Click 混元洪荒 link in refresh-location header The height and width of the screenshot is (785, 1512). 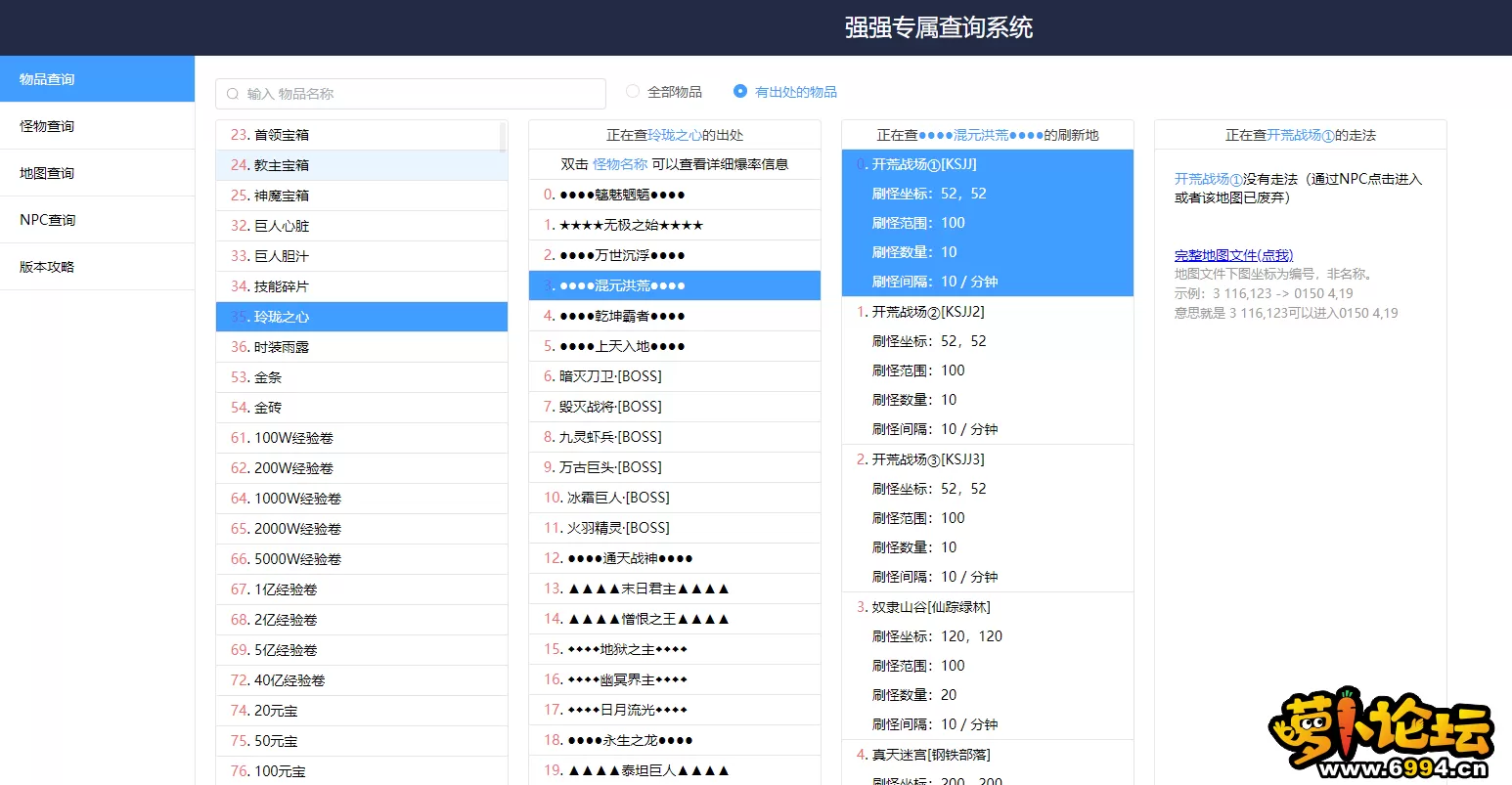981,135
